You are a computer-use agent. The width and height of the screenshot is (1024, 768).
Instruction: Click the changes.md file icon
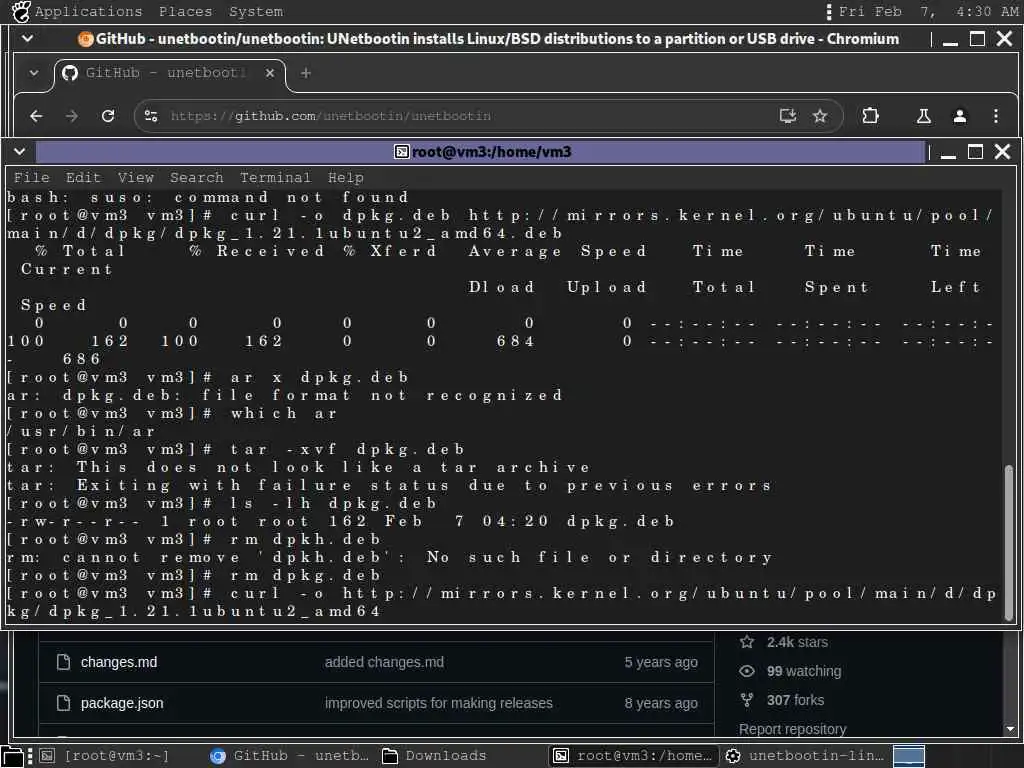(x=63, y=662)
